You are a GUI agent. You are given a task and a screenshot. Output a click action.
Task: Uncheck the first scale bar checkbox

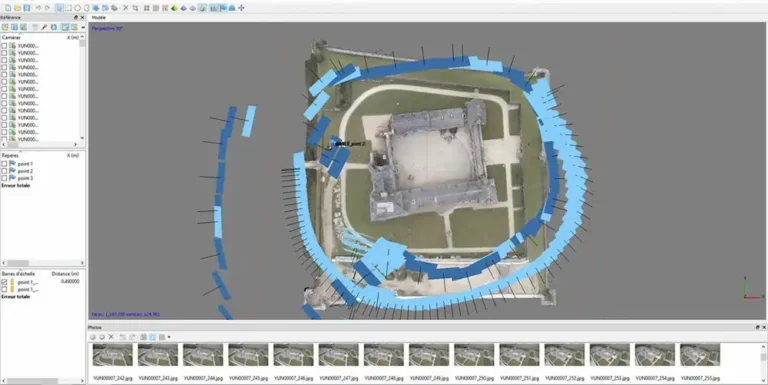(x=4, y=282)
